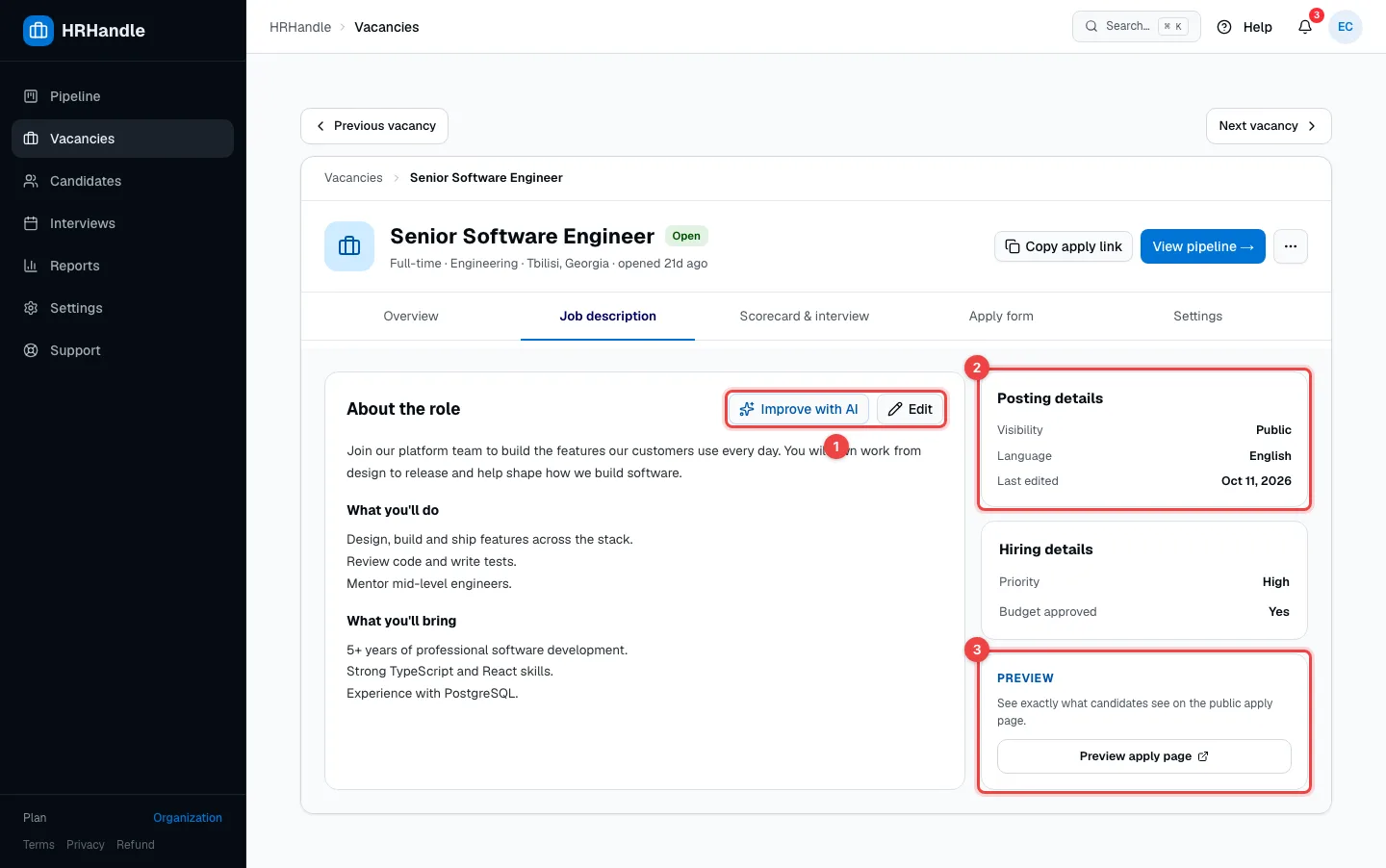
Task: Open Reports in the sidebar
Action: tap(122, 266)
